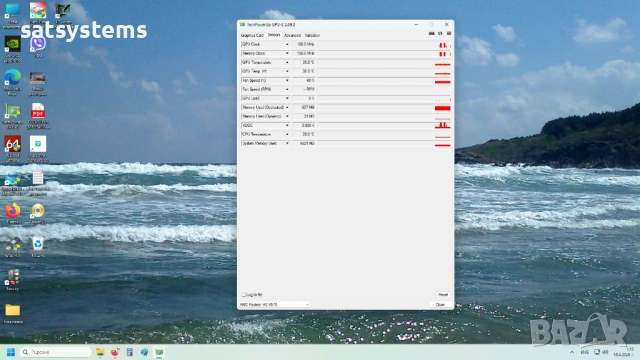This screenshot has width=640, height=360.
Task: Open the VDDC sensor dropdown
Action: click(287, 125)
